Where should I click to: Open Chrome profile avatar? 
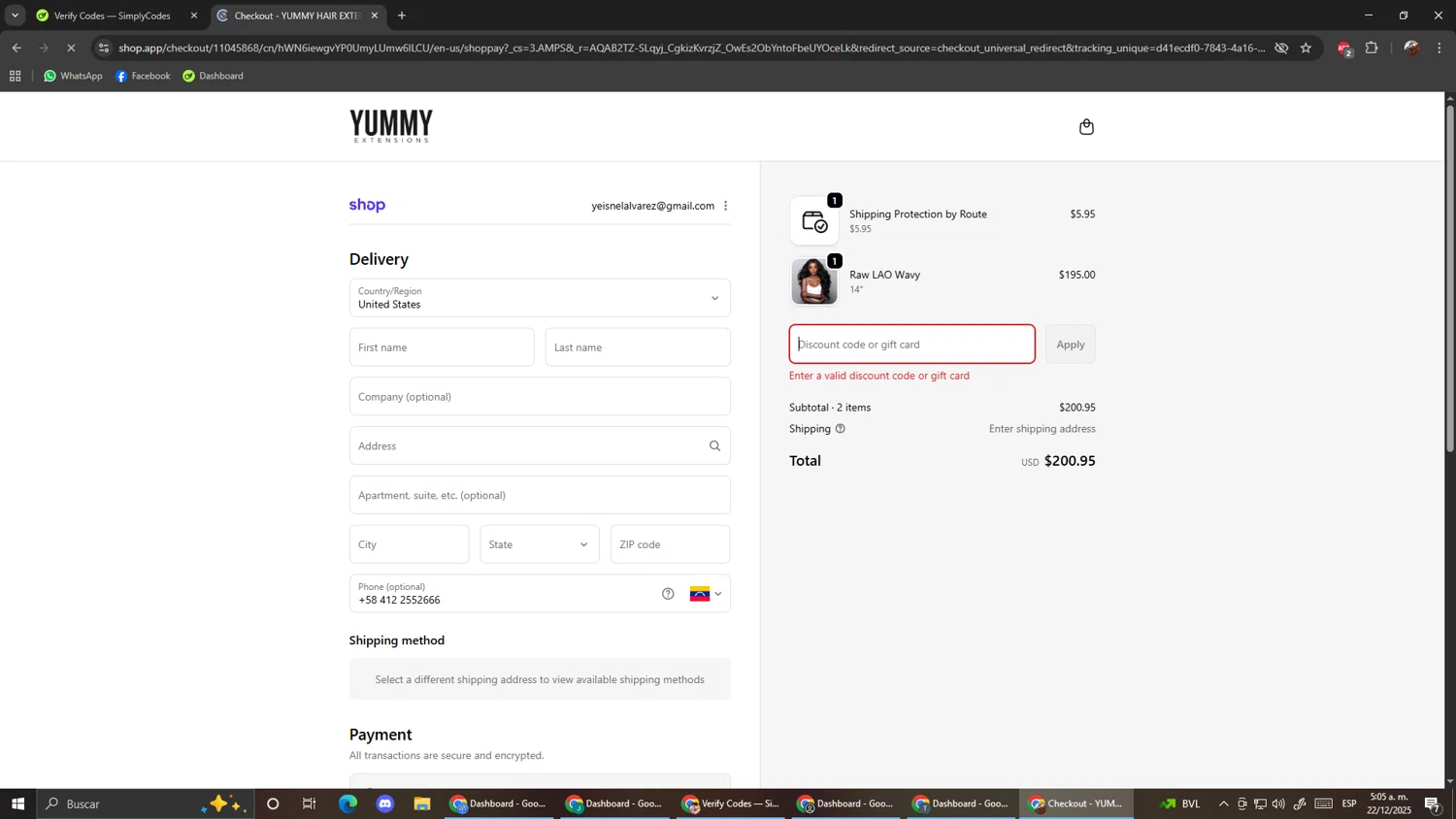[1411, 48]
